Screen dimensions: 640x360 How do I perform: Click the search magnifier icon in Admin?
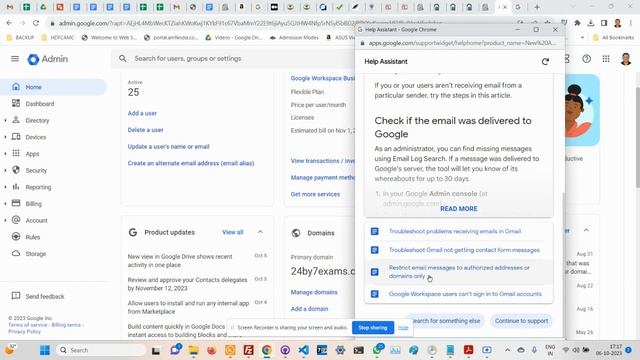(122, 59)
